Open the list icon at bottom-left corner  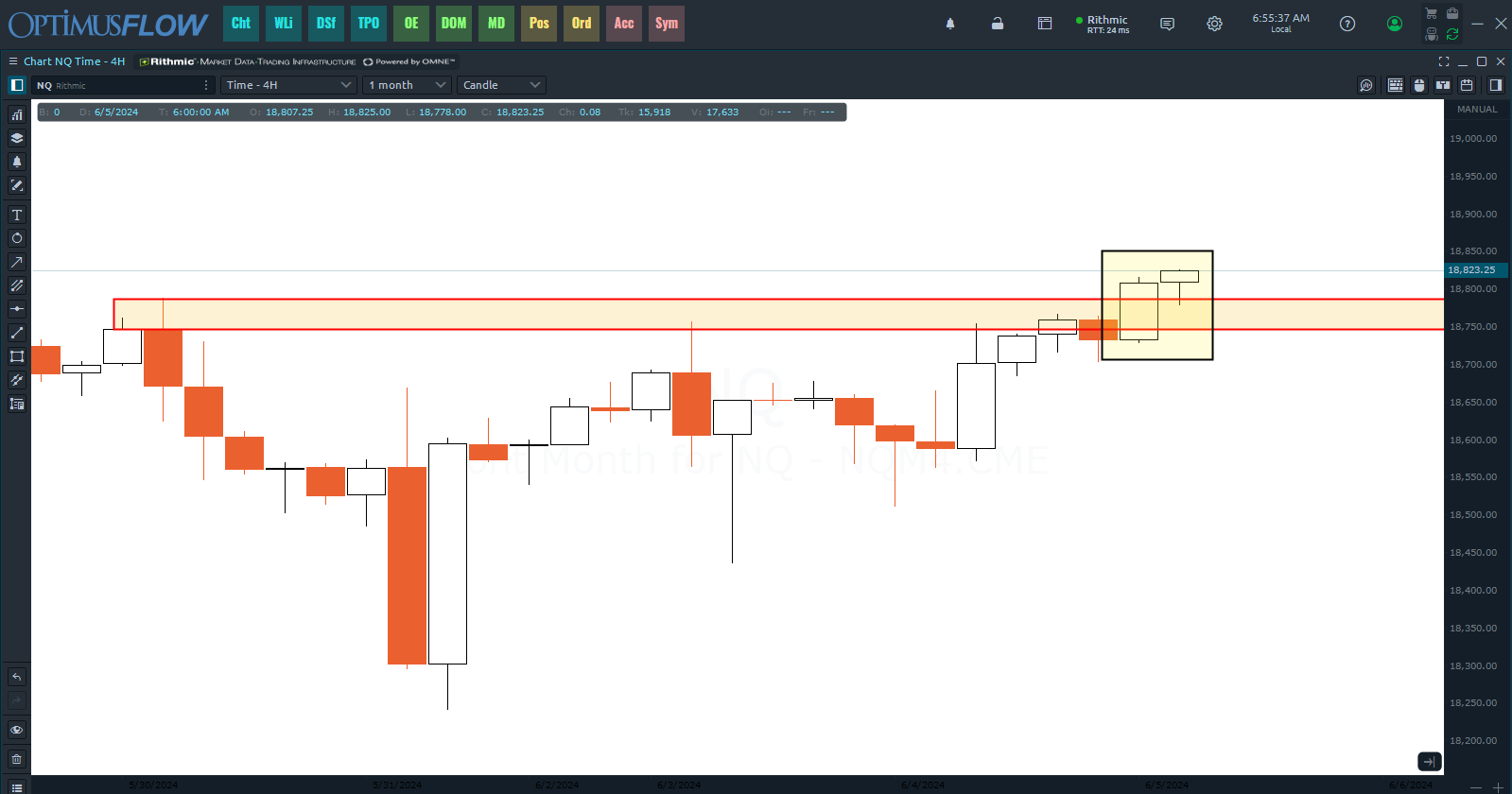click(16, 786)
